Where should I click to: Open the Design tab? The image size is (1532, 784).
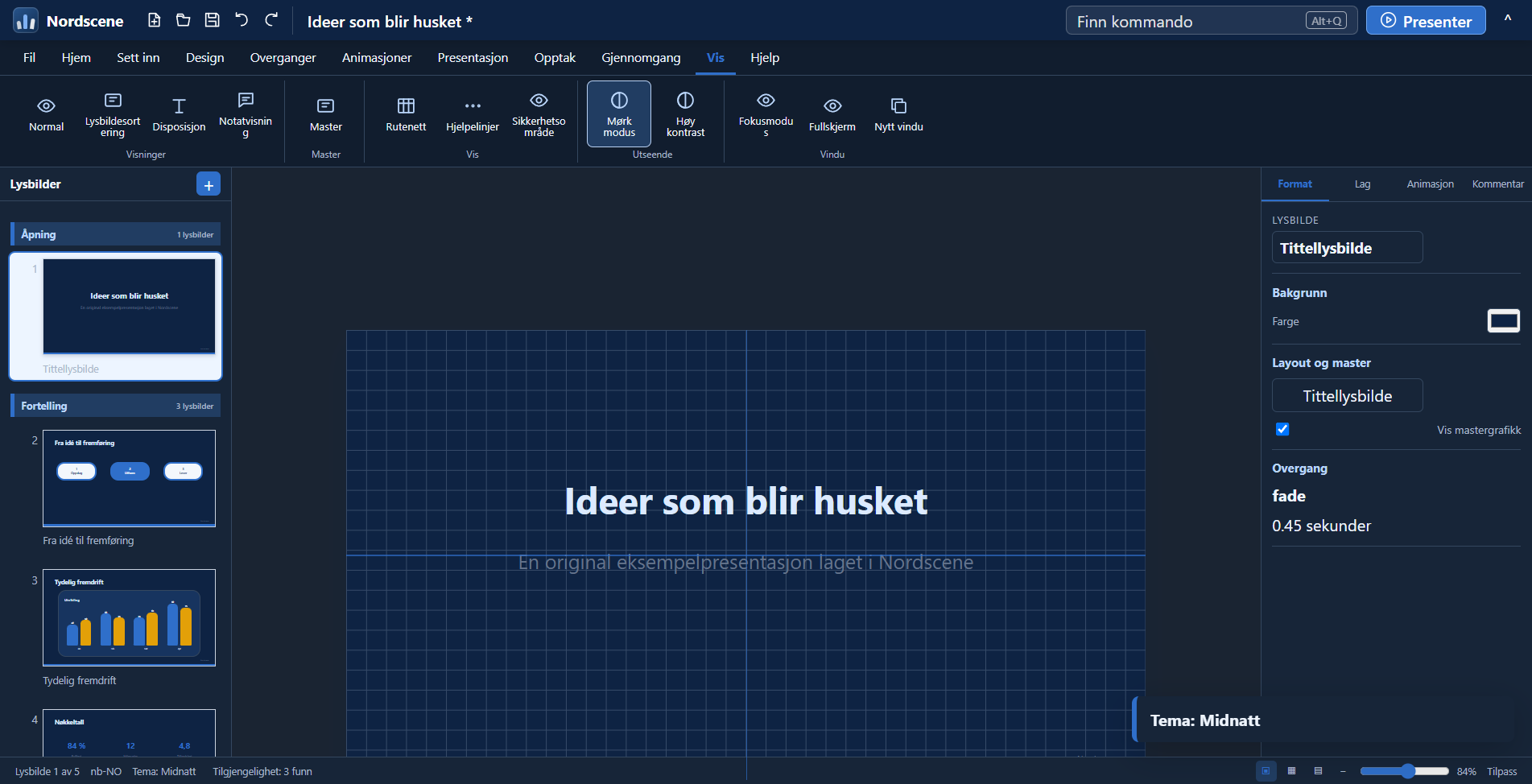click(x=205, y=58)
